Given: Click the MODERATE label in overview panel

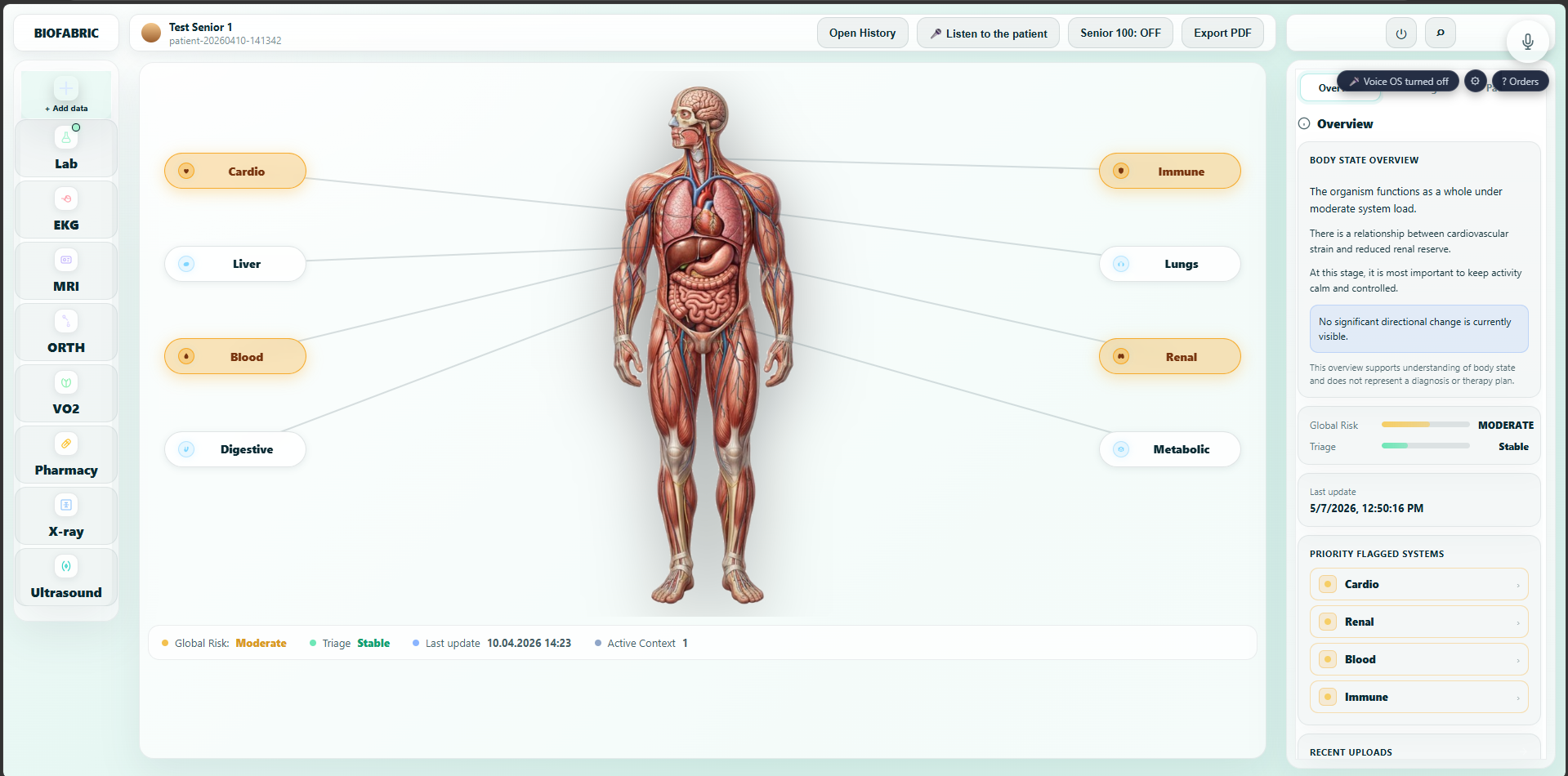Looking at the screenshot, I should click(1505, 425).
